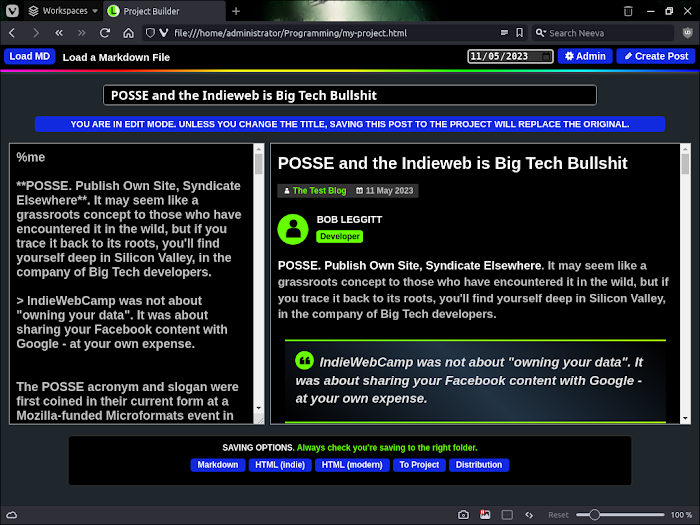700x525 pixels.
Task: Go to the browser home page
Action: [x=128, y=33]
